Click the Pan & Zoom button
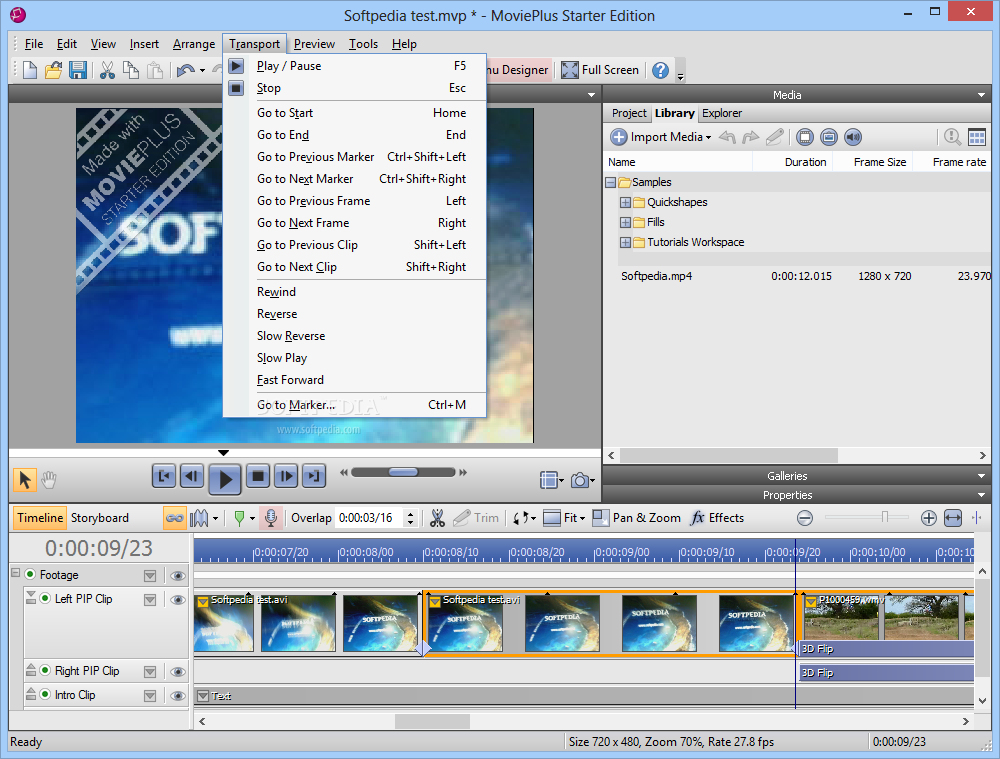1000x759 pixels. click(636, 518)
